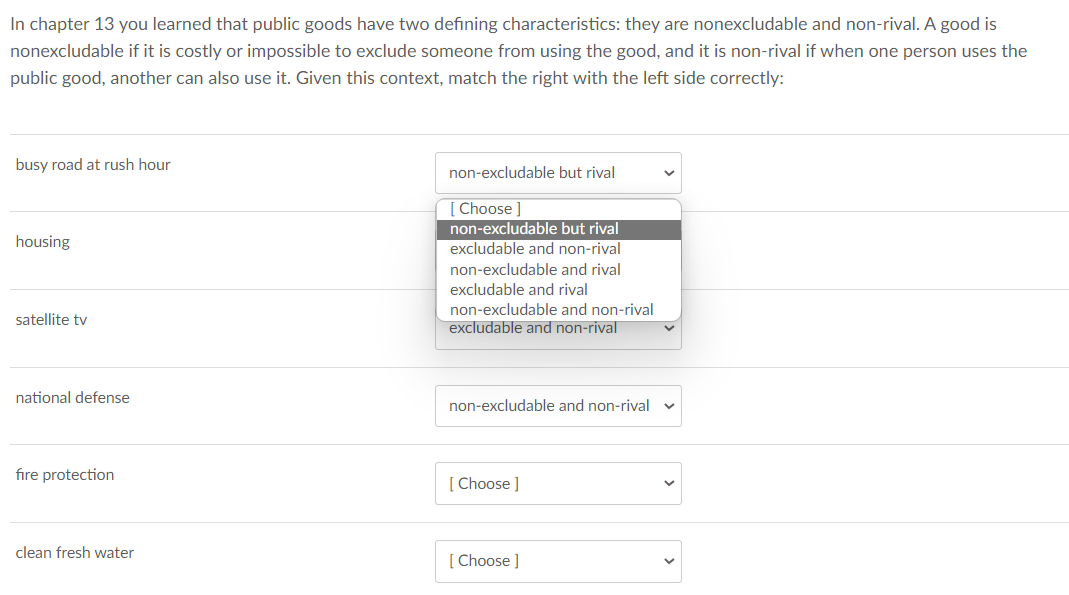Click the chevron icon on the fire protection dropdown
Screen dimensions: 1069x595
pos(668,483)
